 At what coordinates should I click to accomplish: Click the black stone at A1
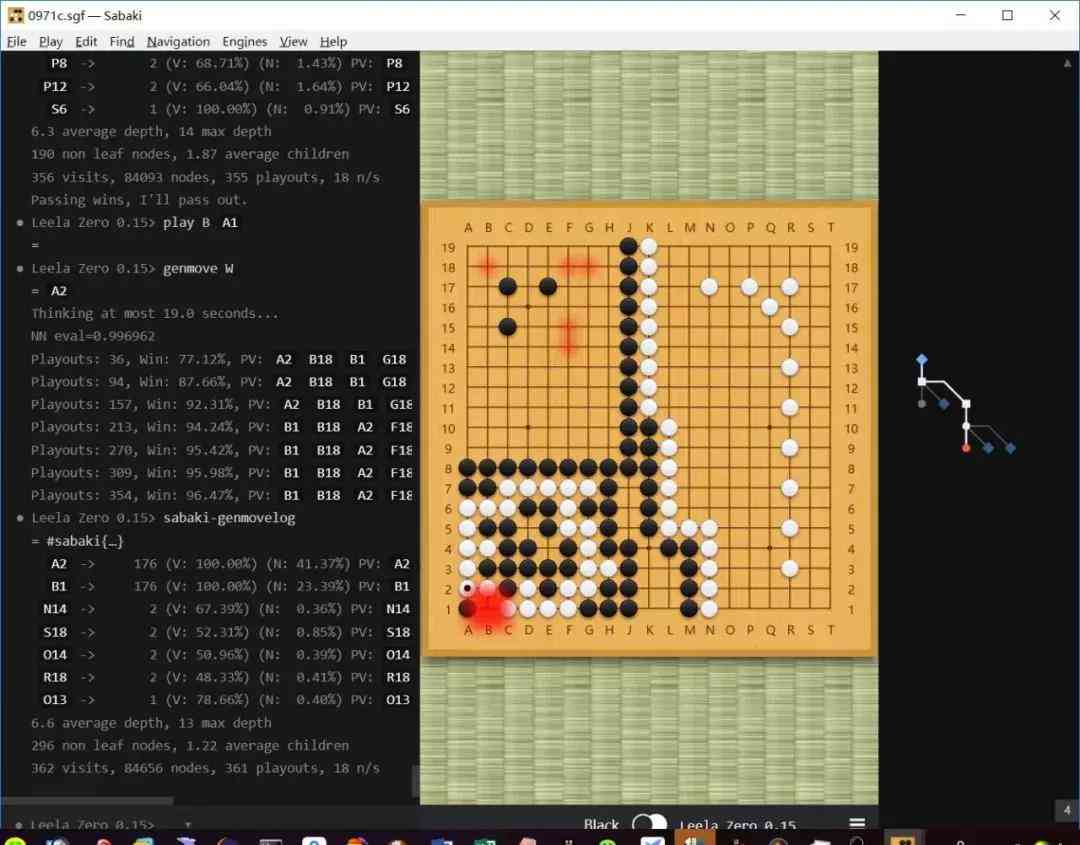(468, 609)
